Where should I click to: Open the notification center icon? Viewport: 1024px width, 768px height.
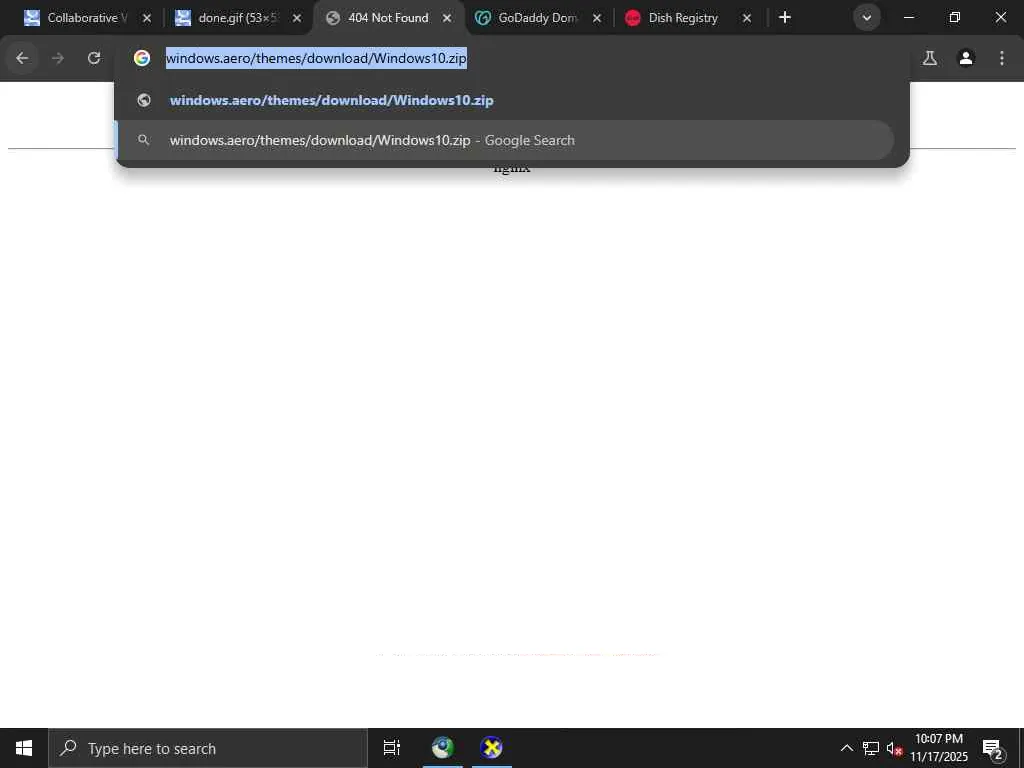pyautogui.click(x=993, y=749)
